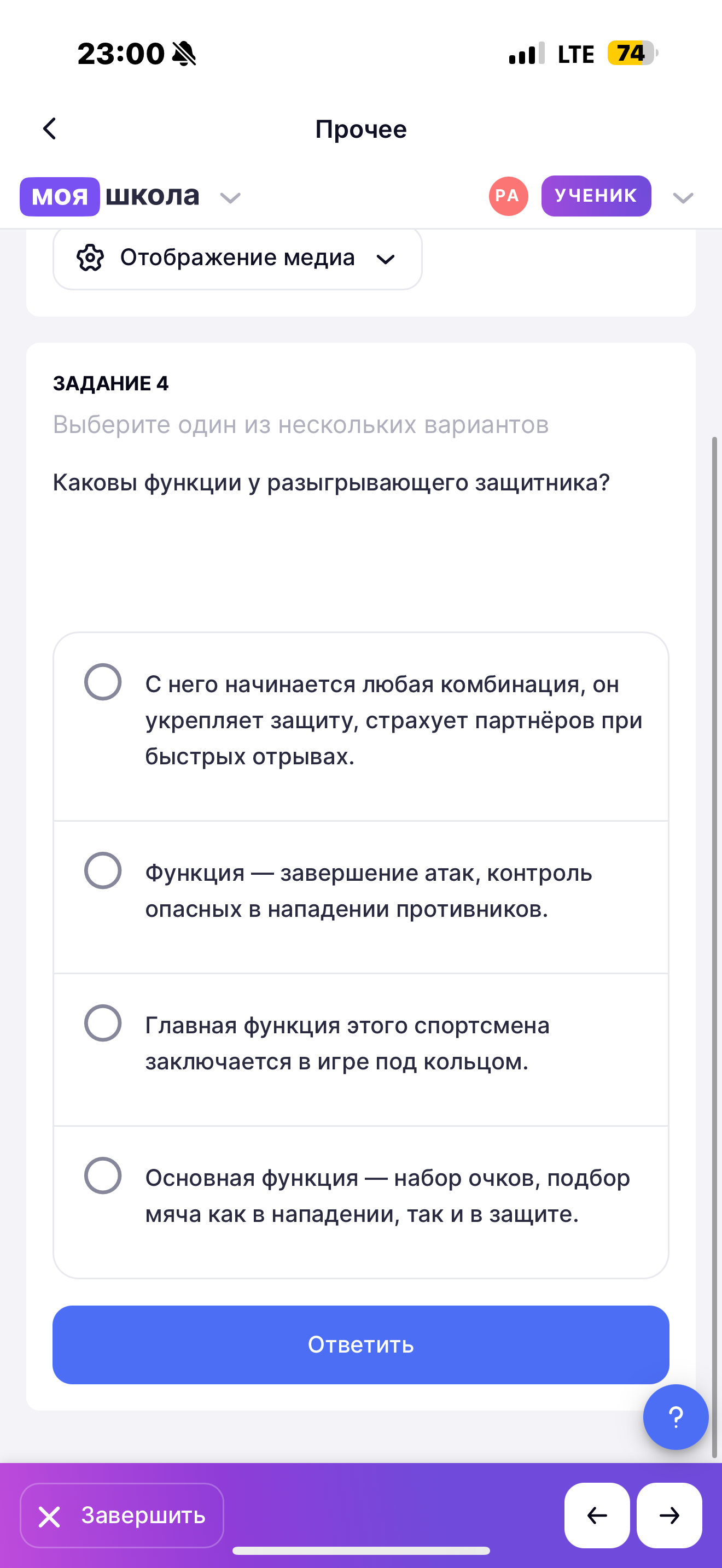Open the dropdown chevron next to Ученик
722x1568 pixels.
coord(683,198)
